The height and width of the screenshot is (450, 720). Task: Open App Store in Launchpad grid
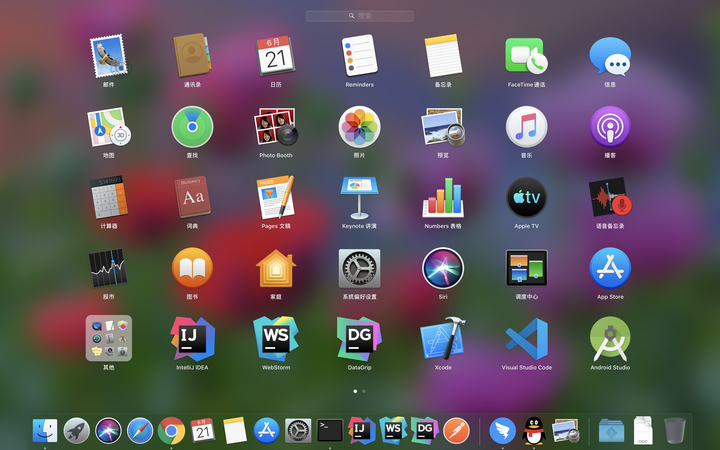610,268
